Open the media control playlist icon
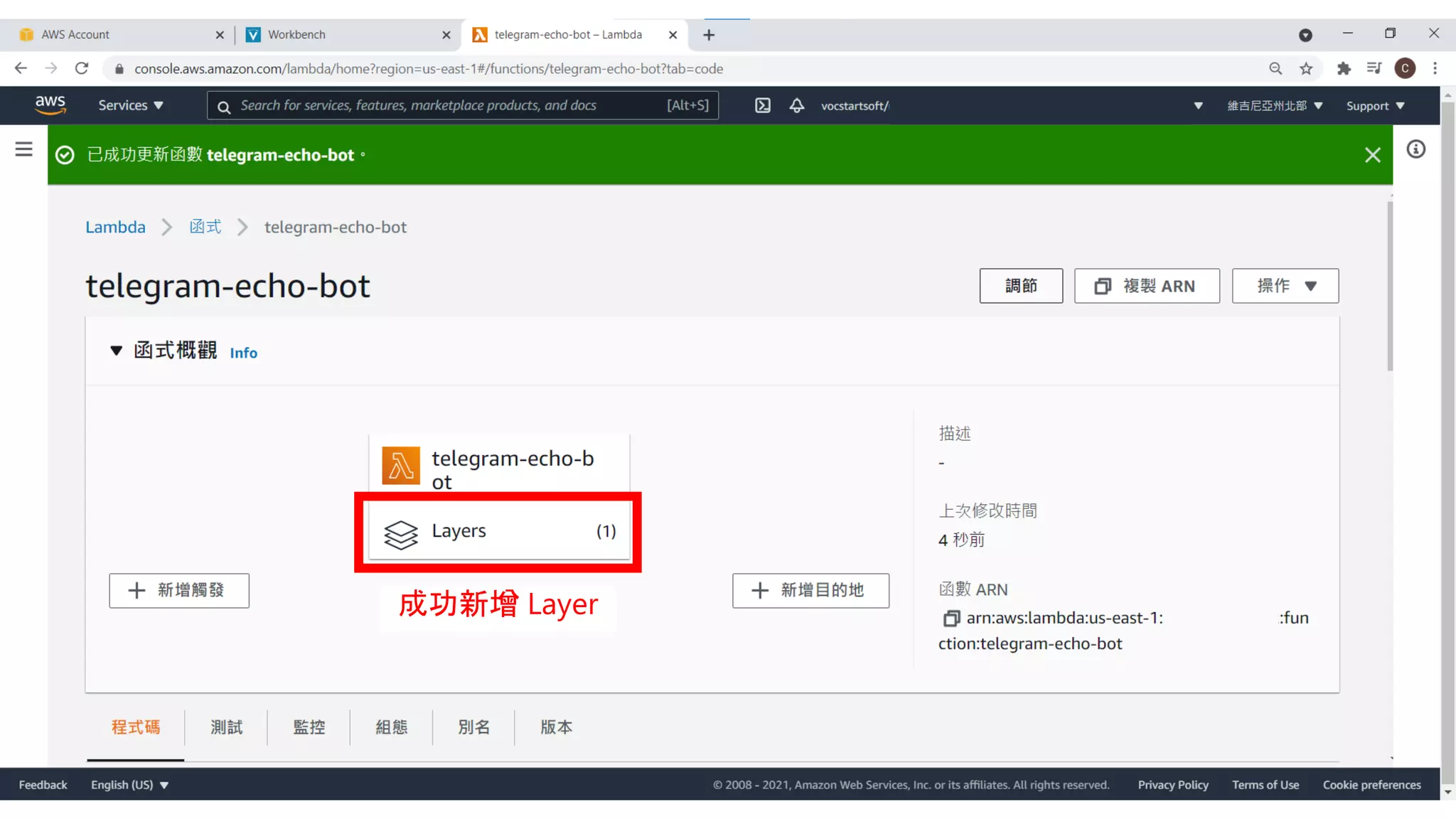 1374,68
